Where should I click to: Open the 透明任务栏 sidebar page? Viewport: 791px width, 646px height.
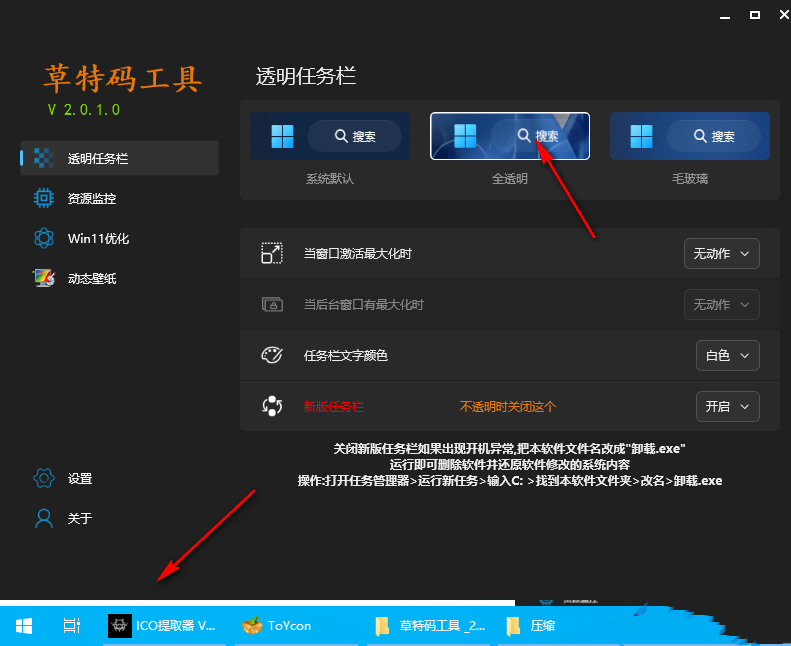[119, 158]
